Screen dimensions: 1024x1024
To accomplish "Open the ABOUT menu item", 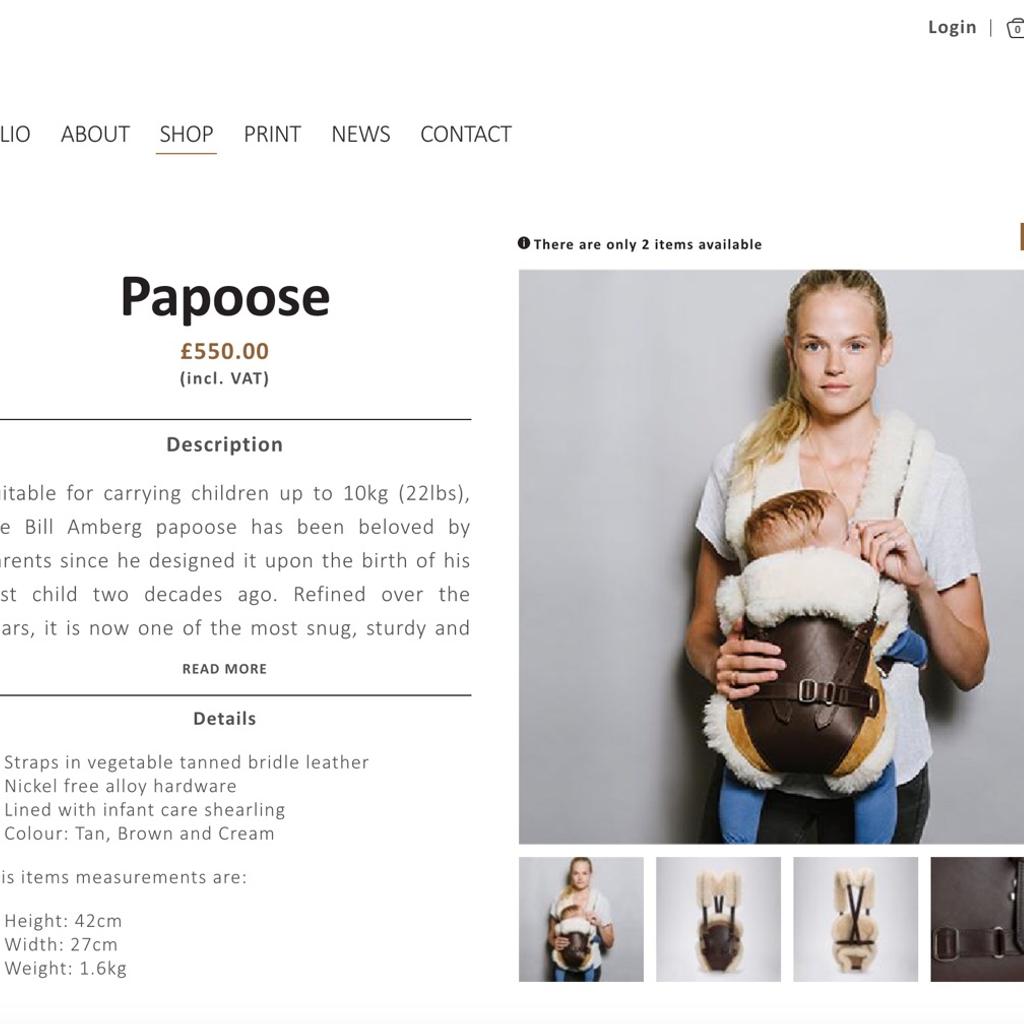I will pyautogui.click(x=95, y=134).
